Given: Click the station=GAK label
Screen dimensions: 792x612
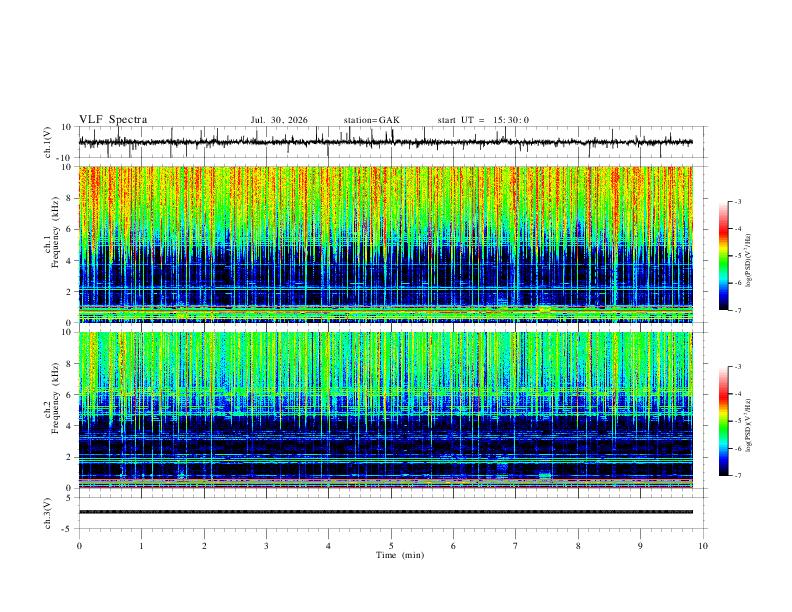Looking at the screenshot, I should pos(371,120).
